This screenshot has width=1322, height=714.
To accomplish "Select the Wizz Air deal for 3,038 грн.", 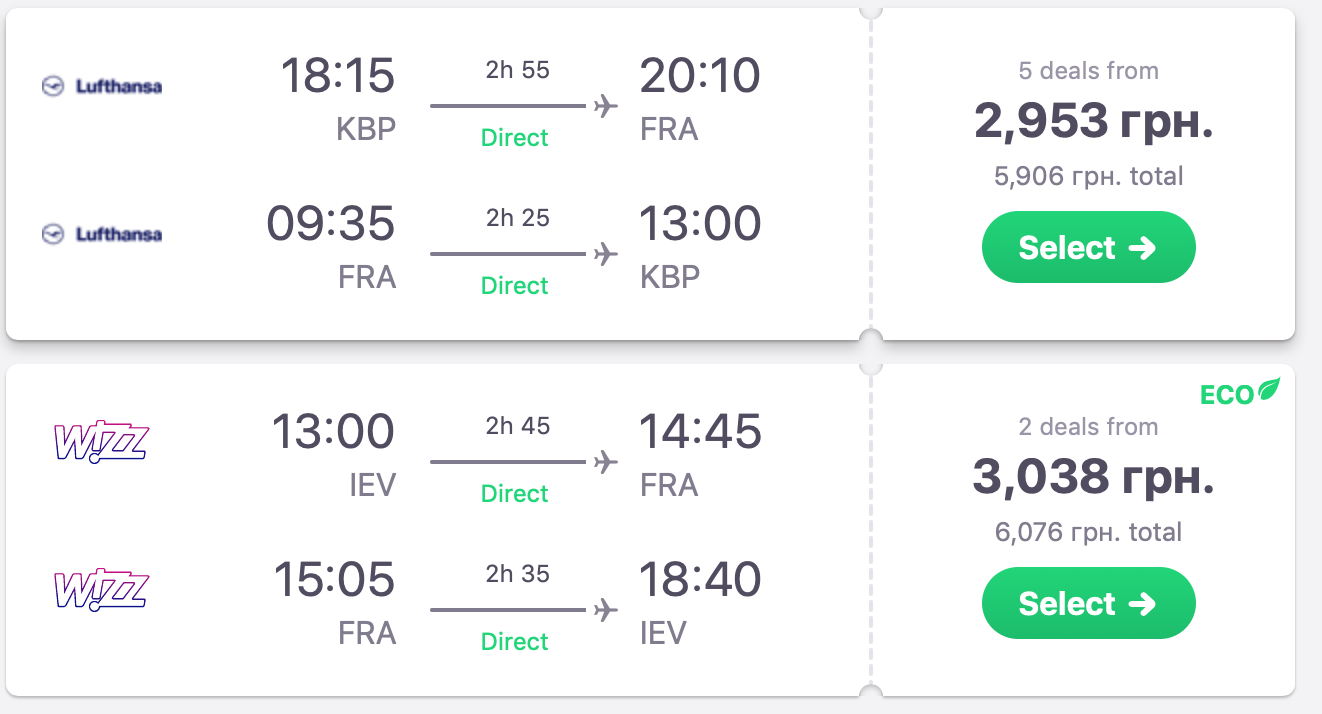I will pos(1088,603).
